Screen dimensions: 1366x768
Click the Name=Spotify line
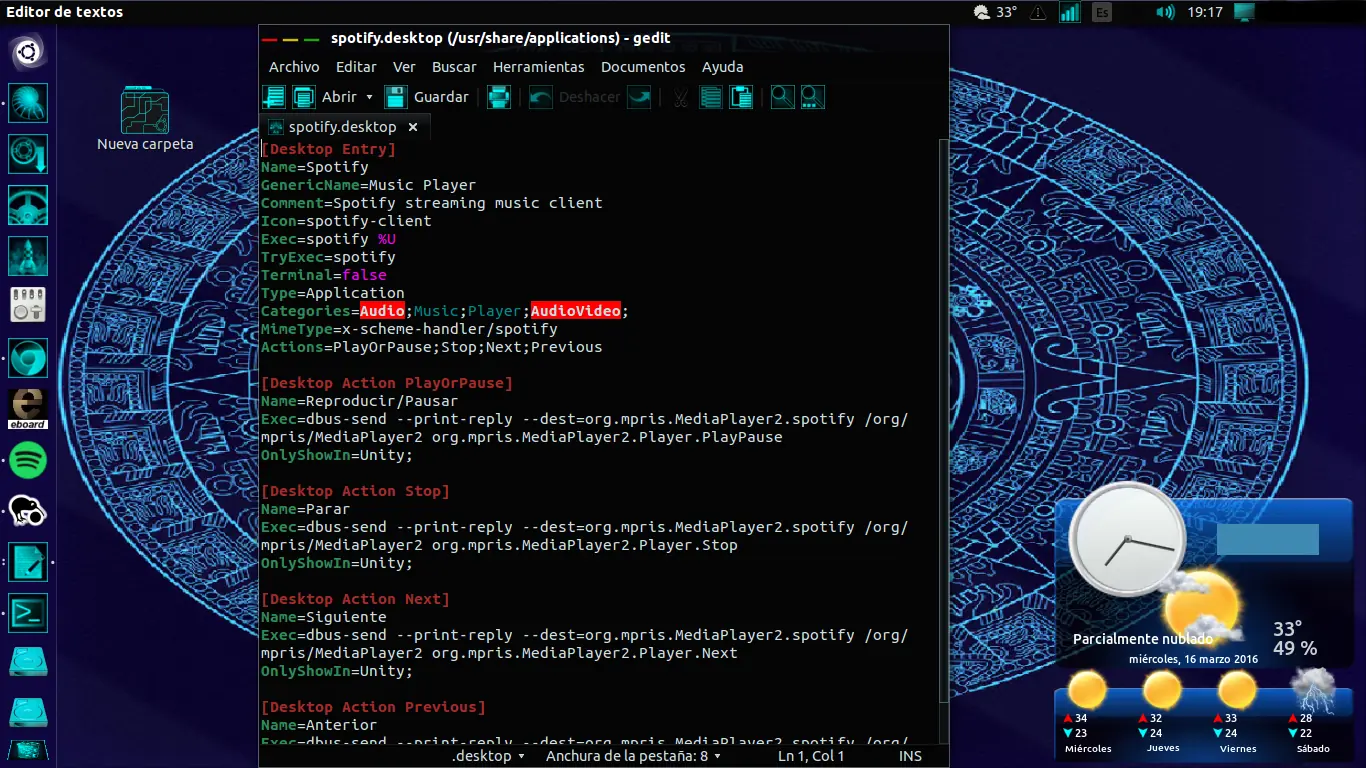315,167
